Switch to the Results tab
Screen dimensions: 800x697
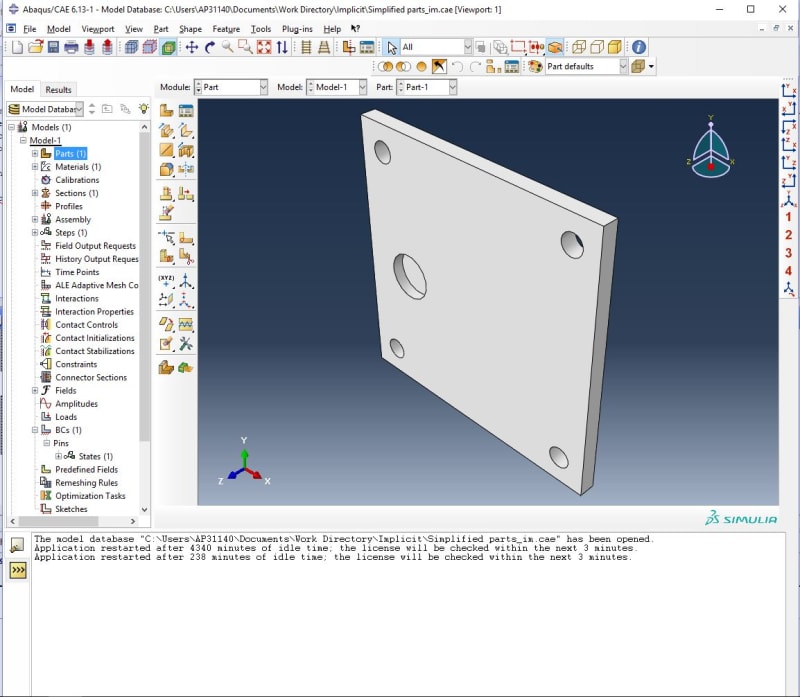[58, 90]
